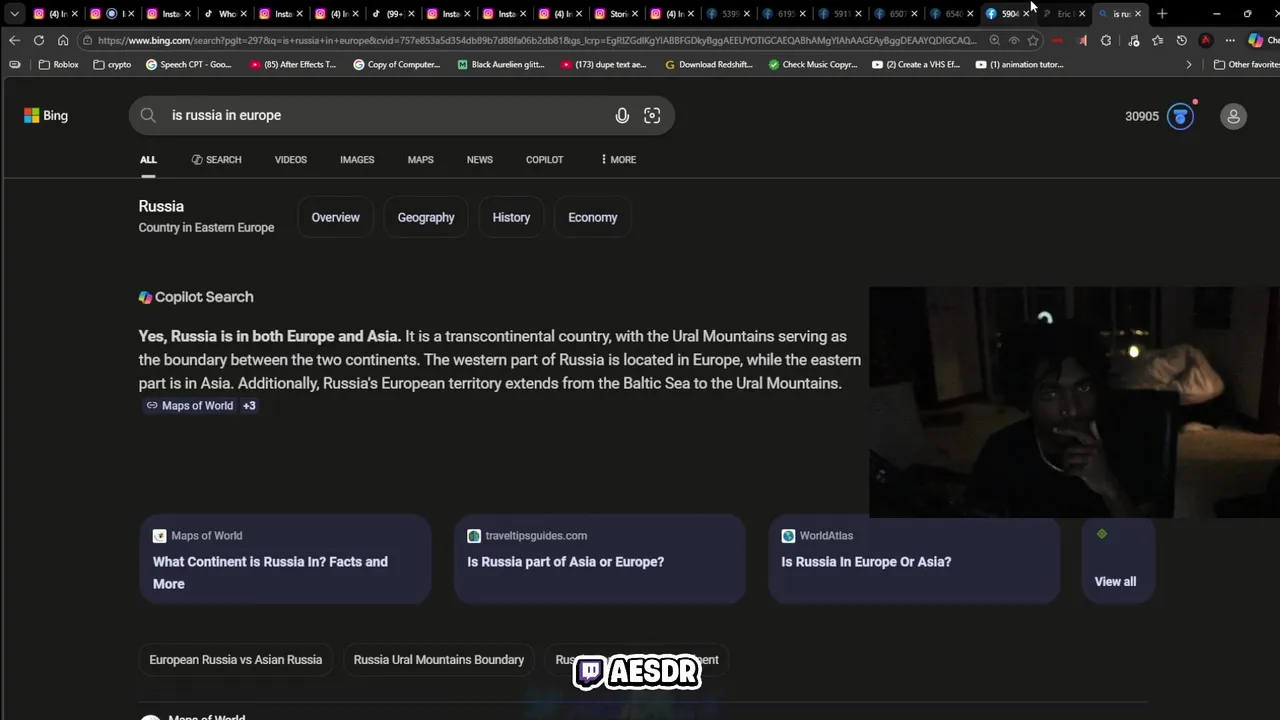The width and height of the screenshot is (1280, 720).
Task: Click the History chip for Russia
Action: (x=511, y=217)
